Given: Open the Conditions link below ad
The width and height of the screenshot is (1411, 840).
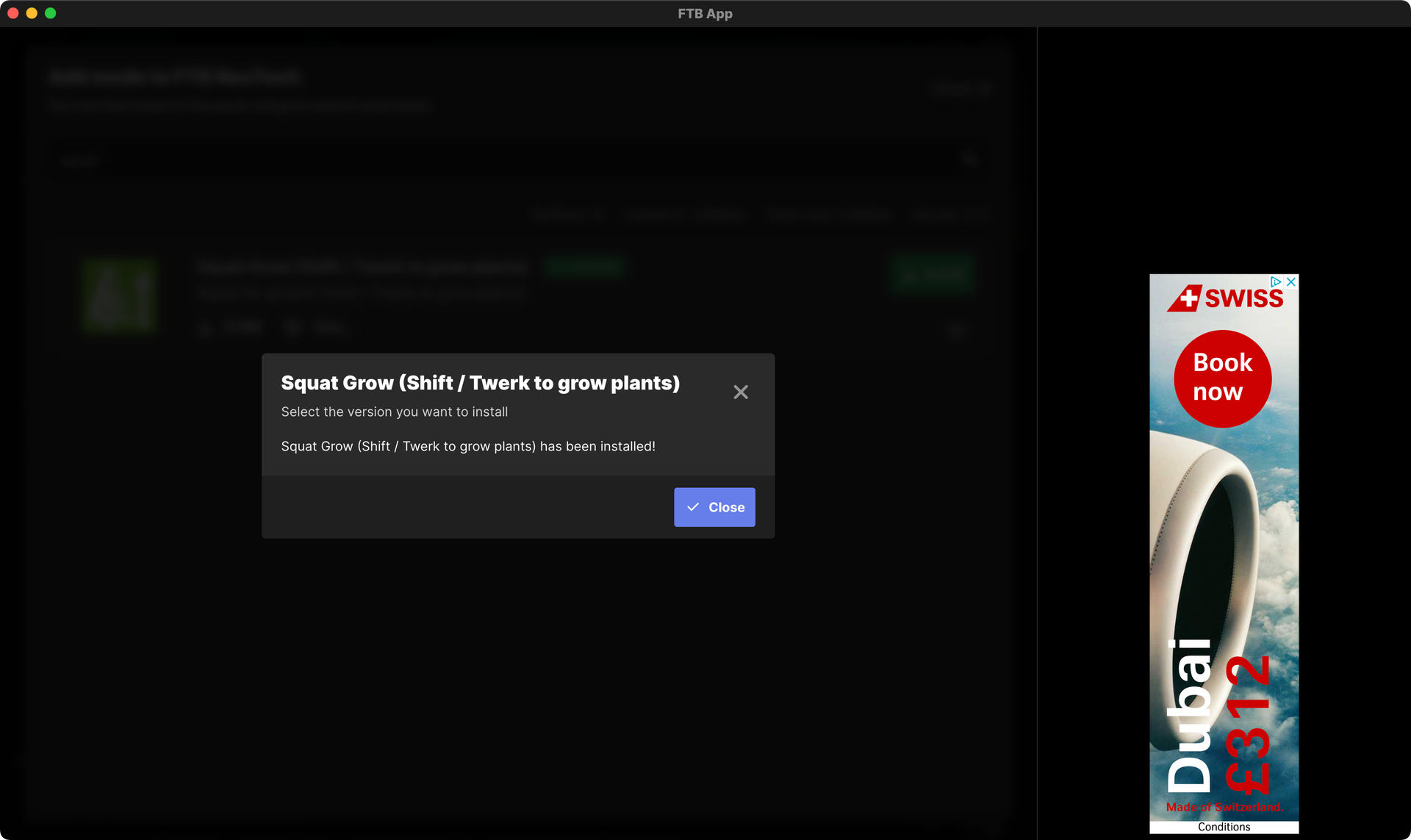Looking at the screenshot, I should click(1224, 827).
